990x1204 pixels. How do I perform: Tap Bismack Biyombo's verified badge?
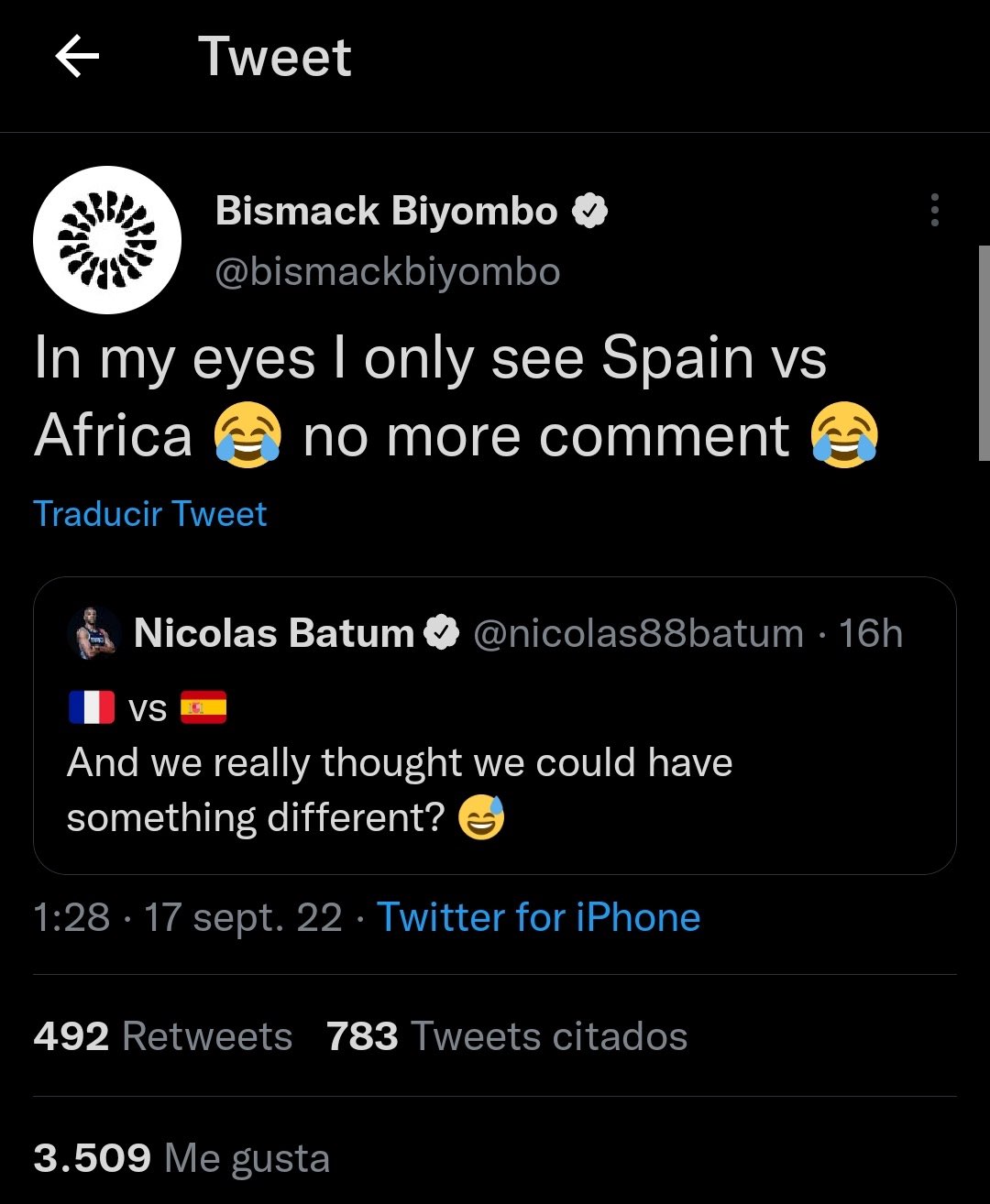click(589, 212)
